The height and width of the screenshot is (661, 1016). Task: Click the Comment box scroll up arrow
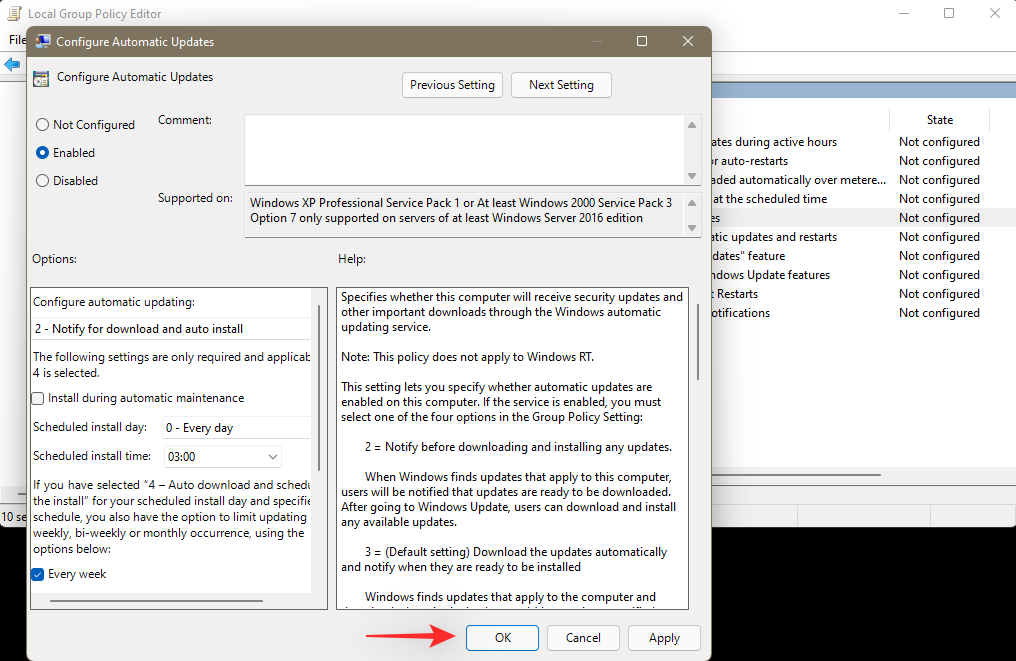click(x=693, y=125)
